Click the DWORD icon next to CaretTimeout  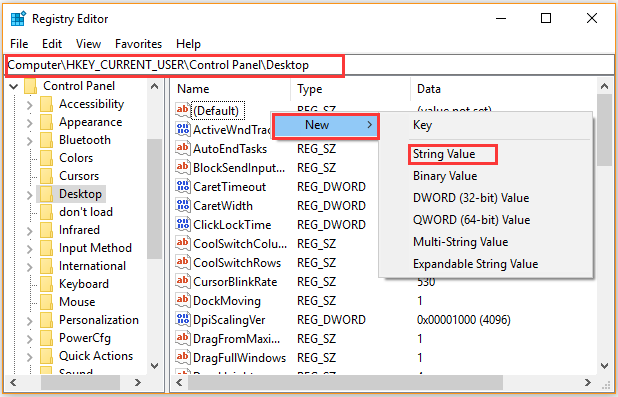point(182,186)
